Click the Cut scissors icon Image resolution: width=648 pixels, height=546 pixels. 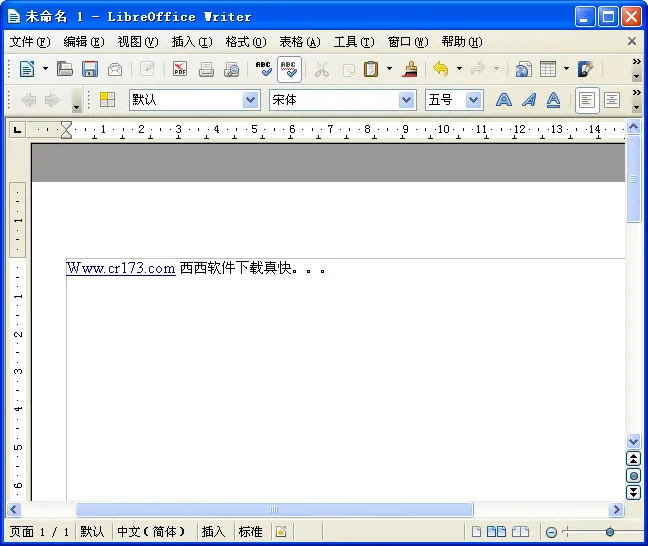322,69
